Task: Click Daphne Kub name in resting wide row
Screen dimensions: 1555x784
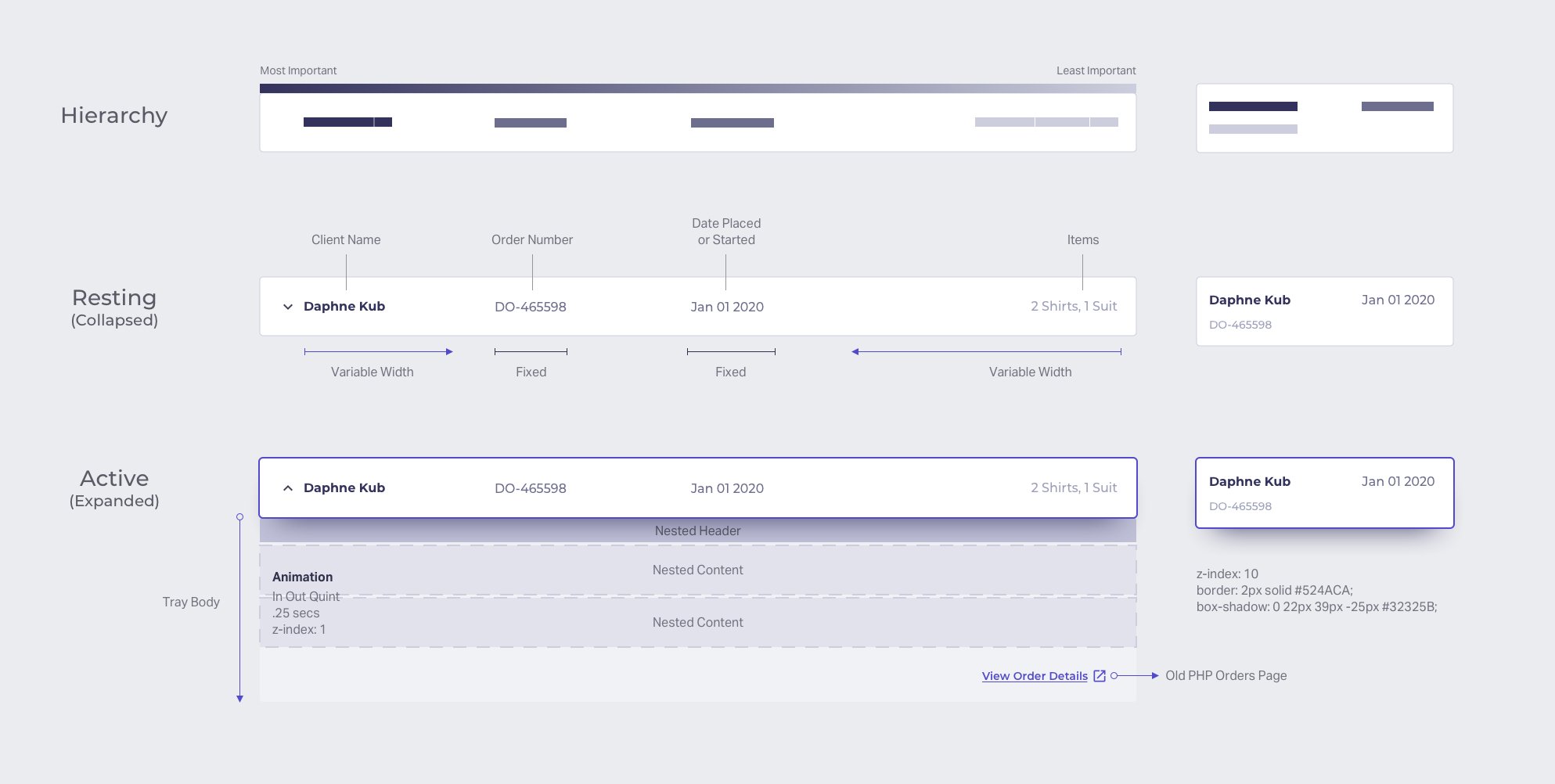Action: 344,306
